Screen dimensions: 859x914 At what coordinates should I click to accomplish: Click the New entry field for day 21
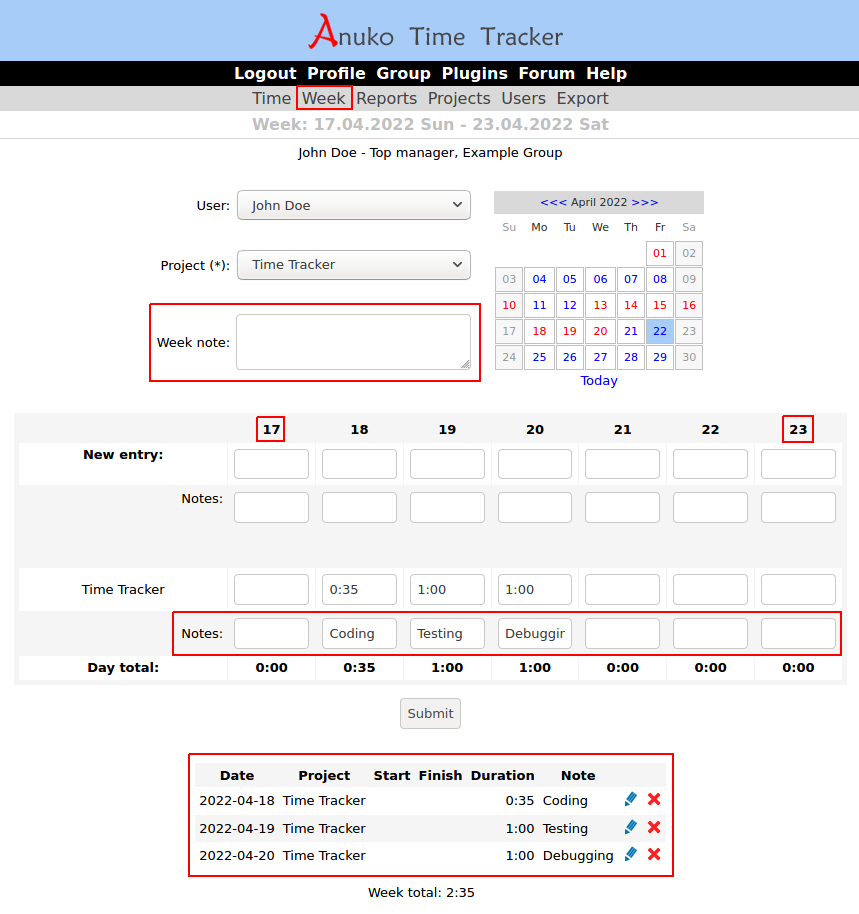pos(622,464)
